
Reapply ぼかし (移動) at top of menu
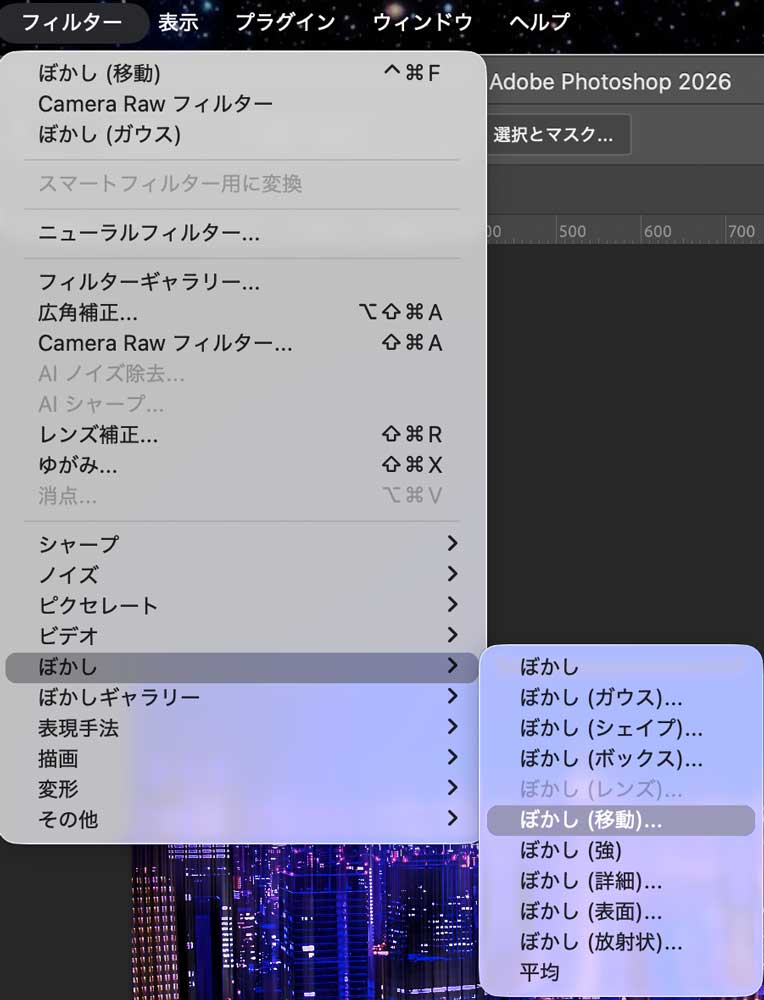242,73
